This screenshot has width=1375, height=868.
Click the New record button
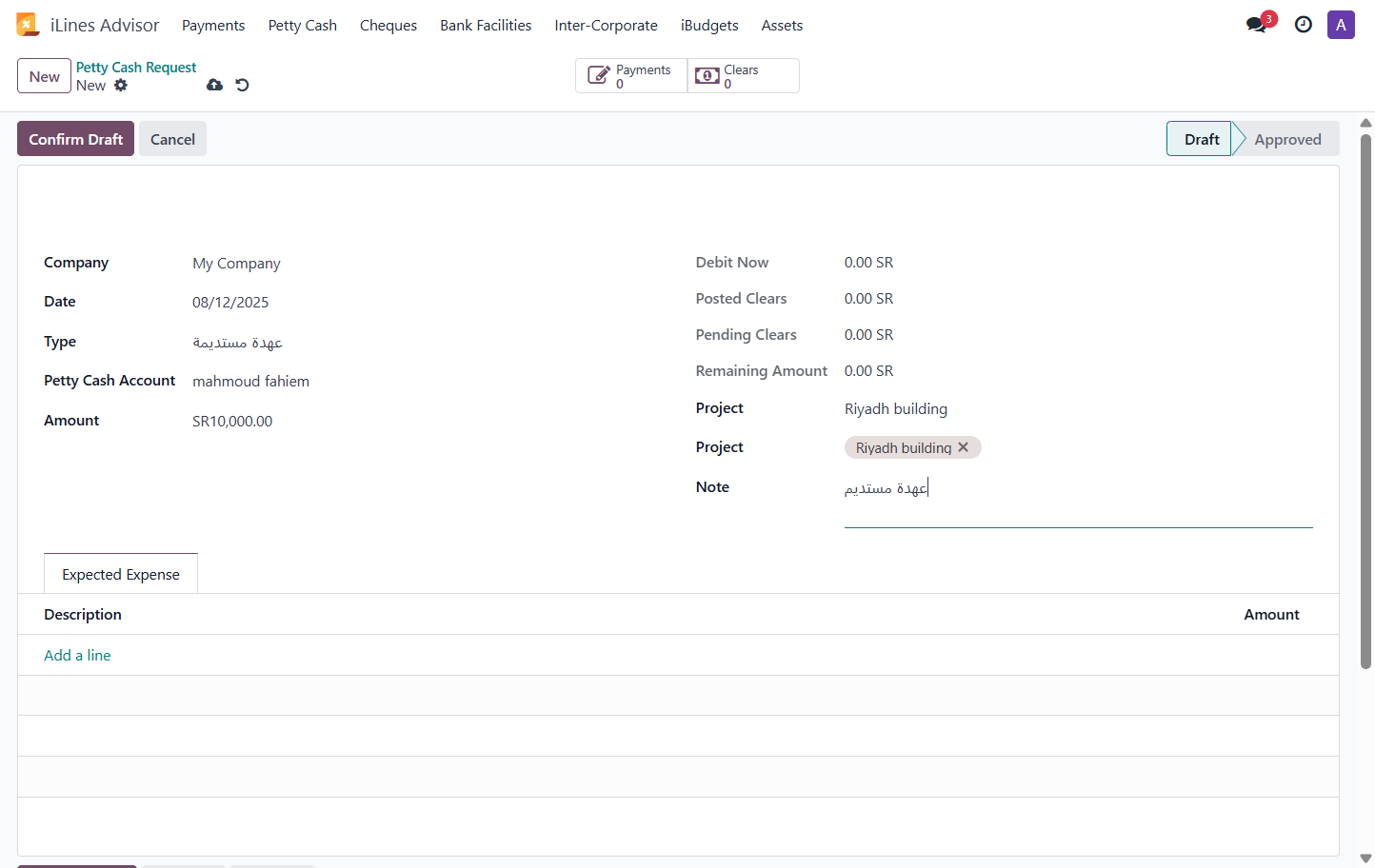tap(44, 76)
